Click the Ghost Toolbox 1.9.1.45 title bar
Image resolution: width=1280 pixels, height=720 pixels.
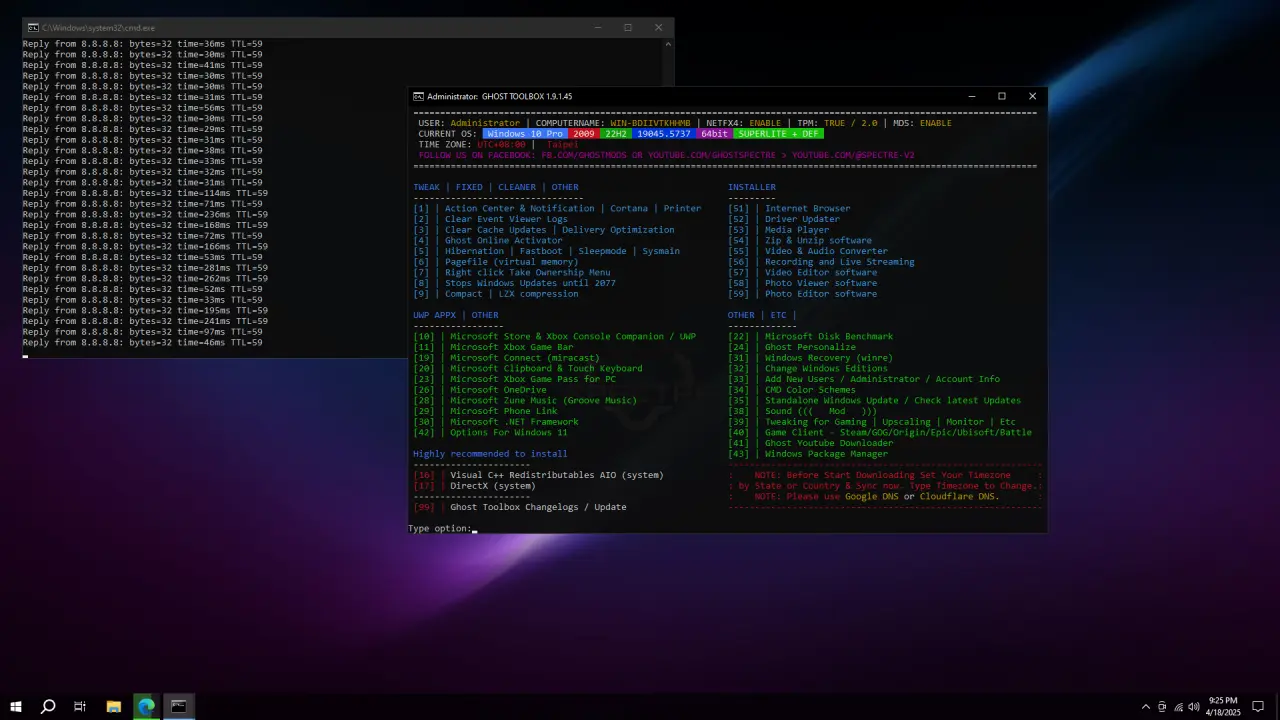click(x=499, y=96)
